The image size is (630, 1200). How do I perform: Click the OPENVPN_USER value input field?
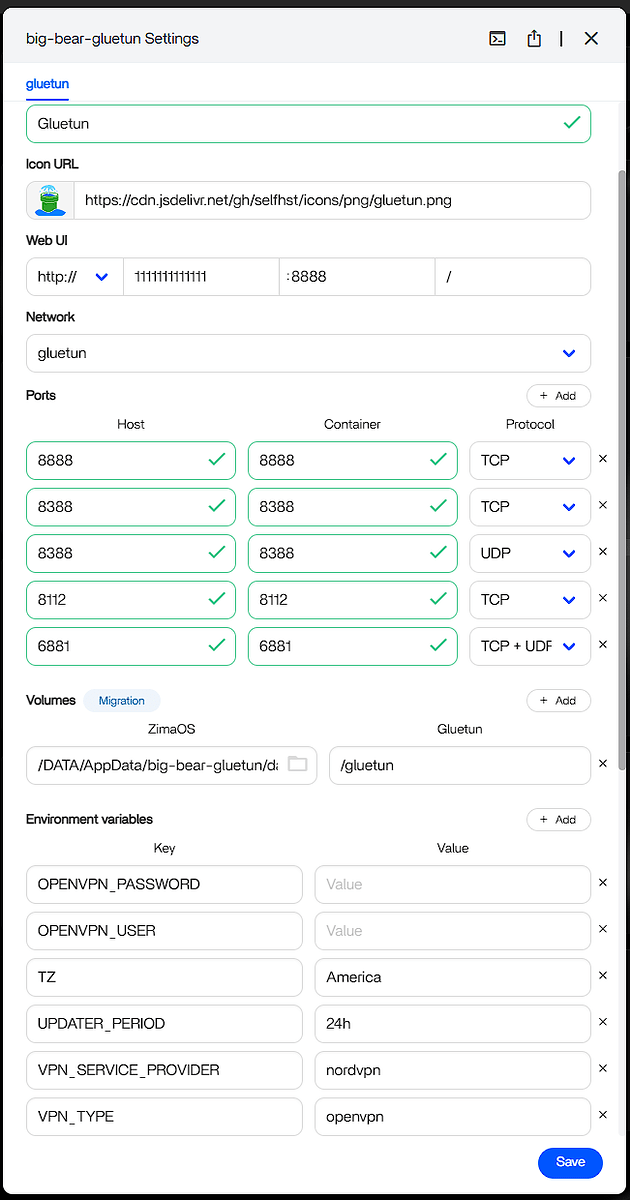[x=452, y=930]
